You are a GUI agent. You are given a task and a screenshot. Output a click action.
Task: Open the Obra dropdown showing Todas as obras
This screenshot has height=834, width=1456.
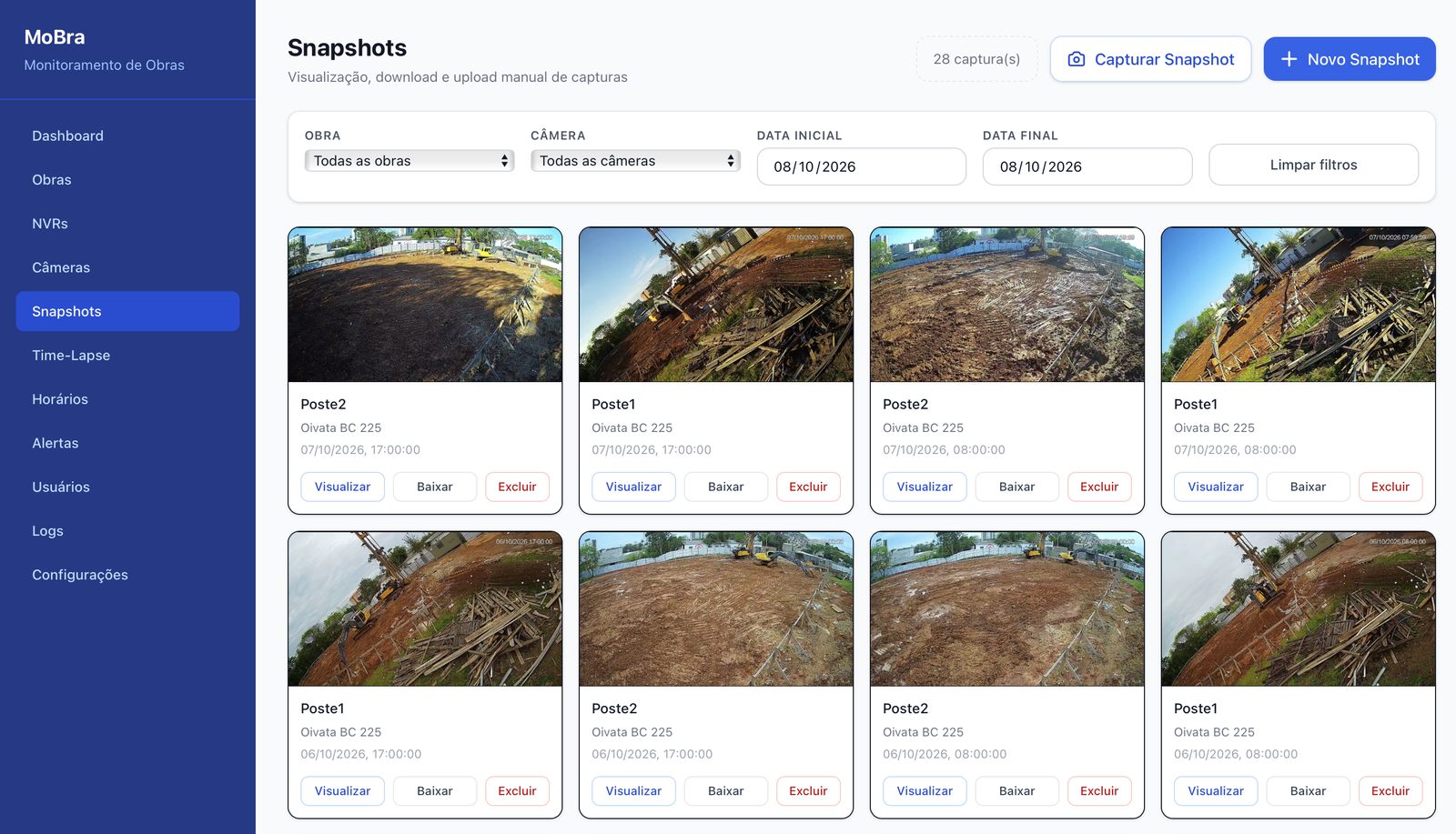pyautogui.click(x=409, y=161)
